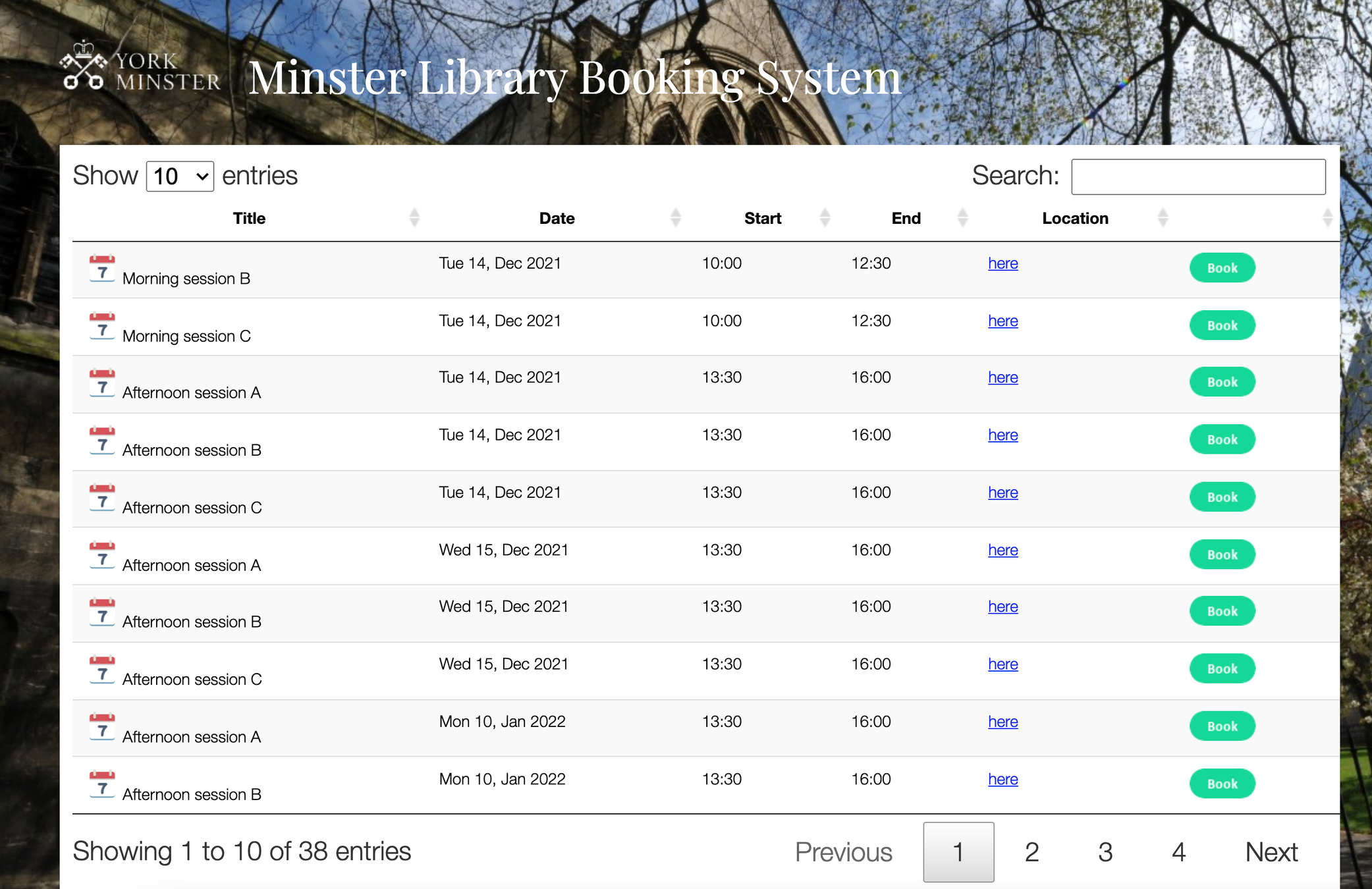The width and height of the screenshot is (1372, 889).
Task: Click into the Search field
Action: click(x=1197, y=176)
